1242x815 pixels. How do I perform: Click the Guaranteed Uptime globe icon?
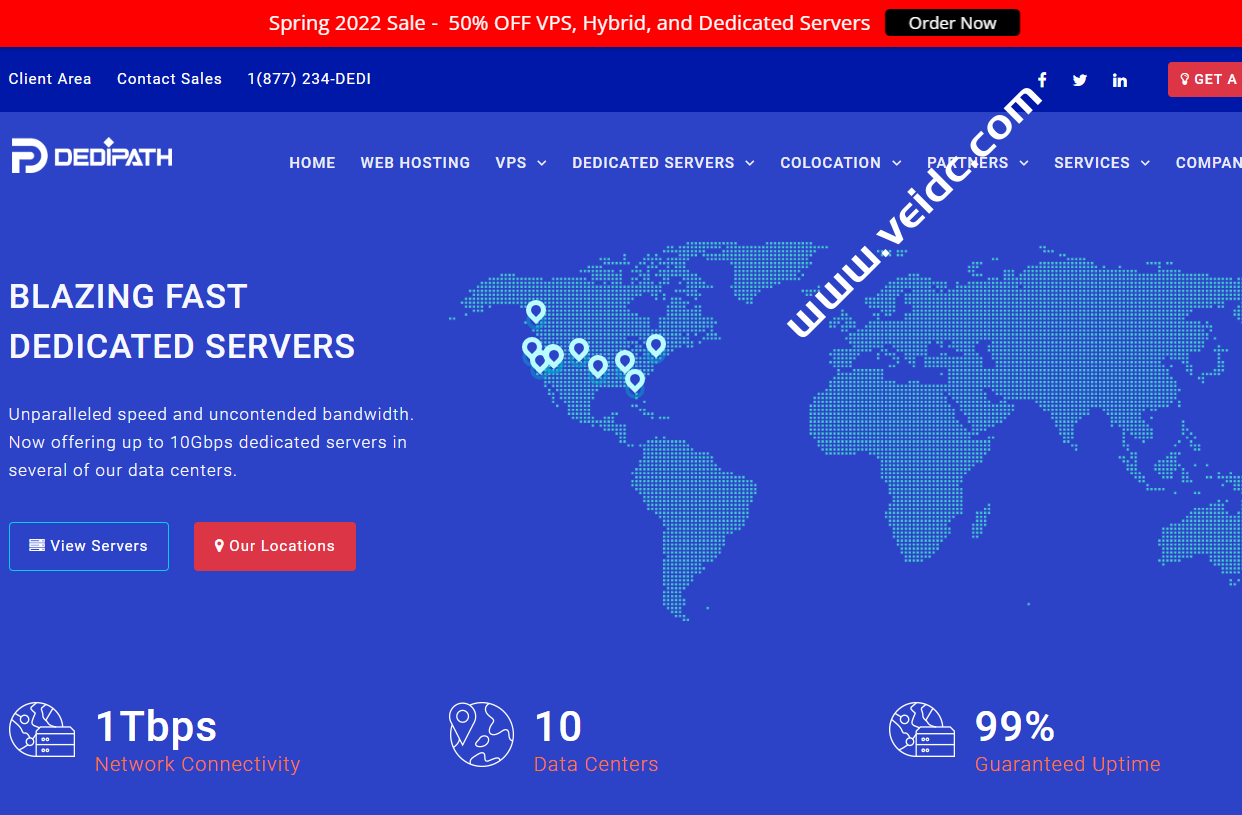coord(921,730)
